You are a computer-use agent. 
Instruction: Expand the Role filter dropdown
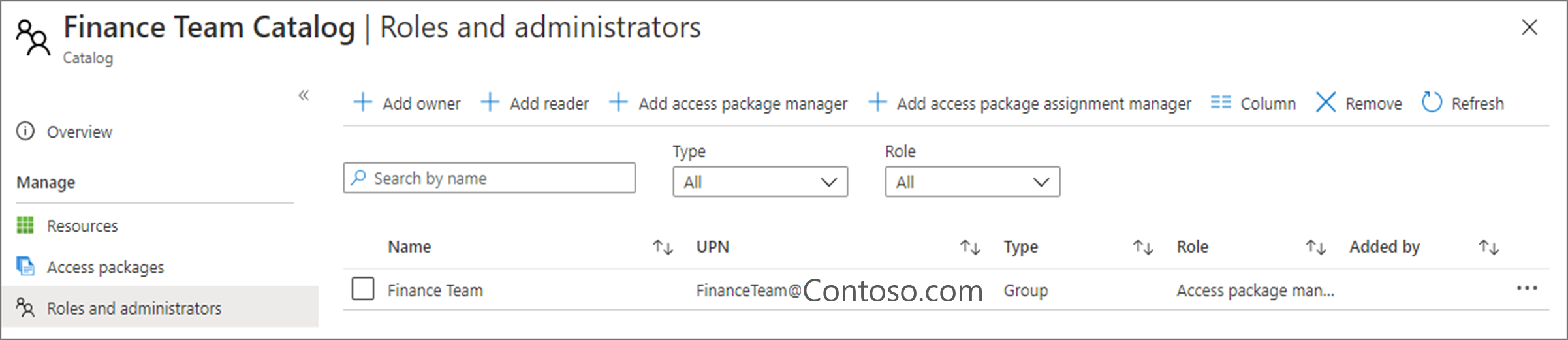pyautogui.click(x=972, y=182)
